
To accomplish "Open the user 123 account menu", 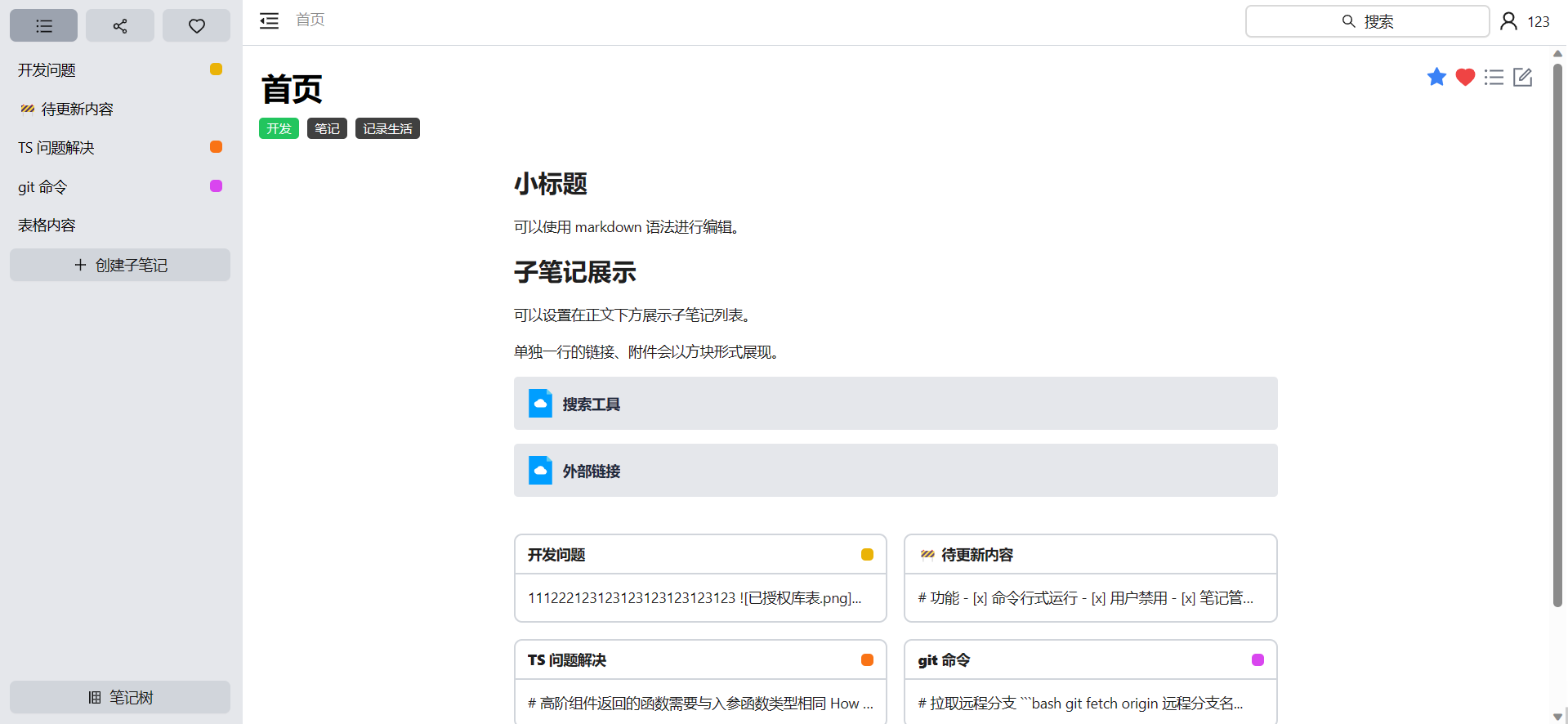I will 1525,21.
